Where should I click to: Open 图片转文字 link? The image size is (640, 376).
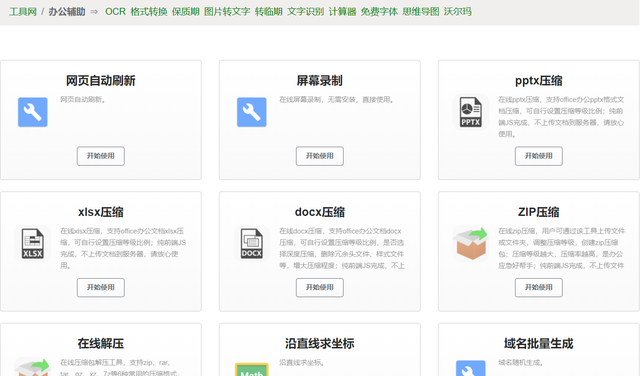tap(227, 11)
